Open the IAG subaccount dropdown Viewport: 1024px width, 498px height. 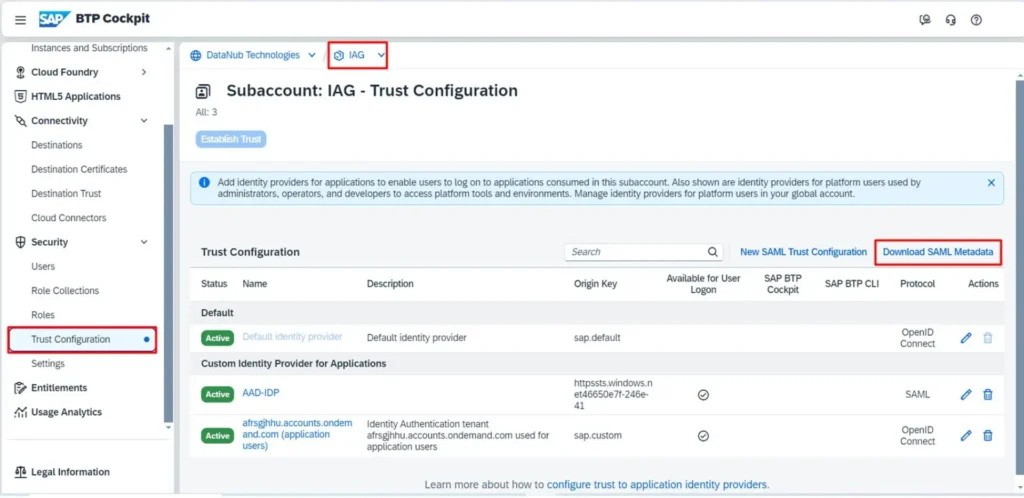pyautogui.click(x=381, y=55)
